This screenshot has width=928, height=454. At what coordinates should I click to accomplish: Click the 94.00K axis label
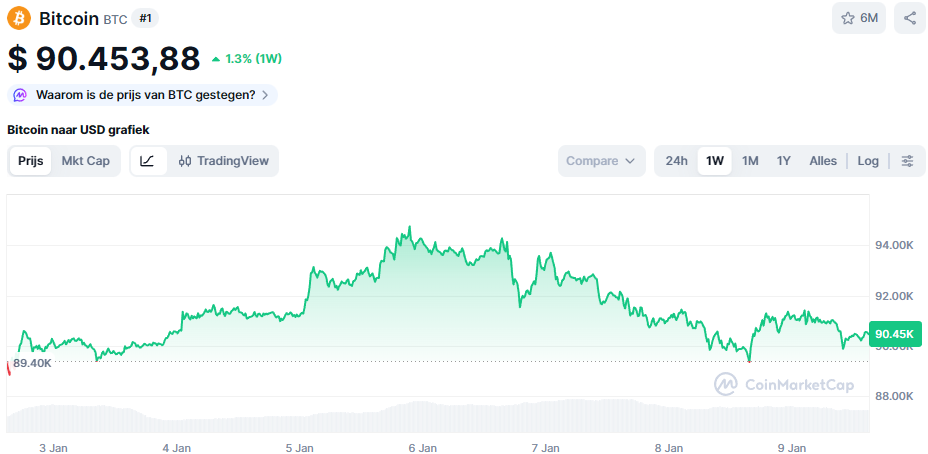click(894, 246)
